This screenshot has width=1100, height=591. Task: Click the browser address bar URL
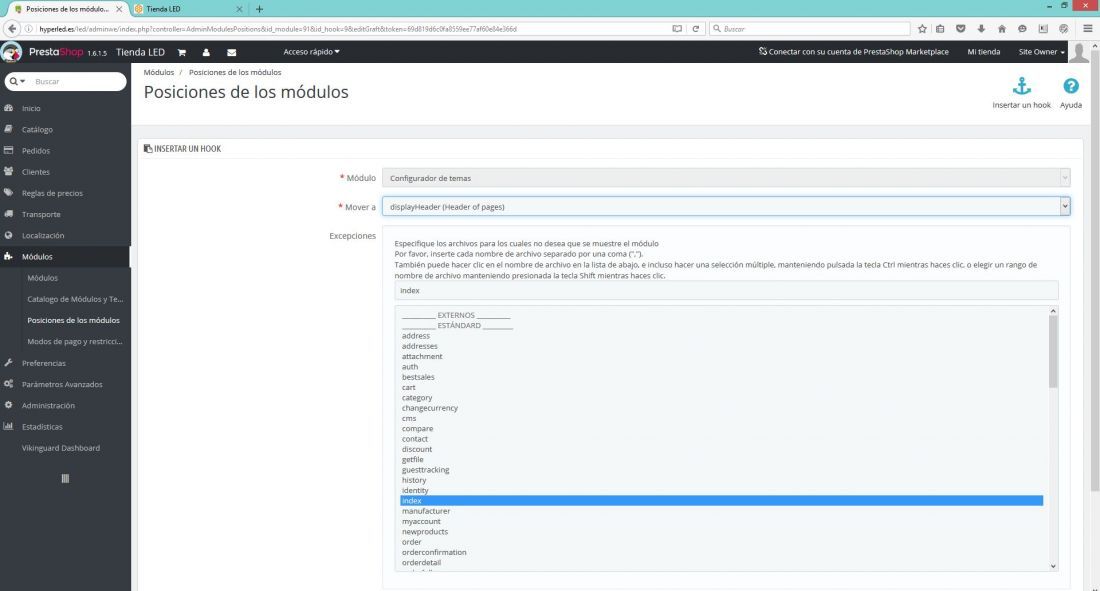point(351,29)
